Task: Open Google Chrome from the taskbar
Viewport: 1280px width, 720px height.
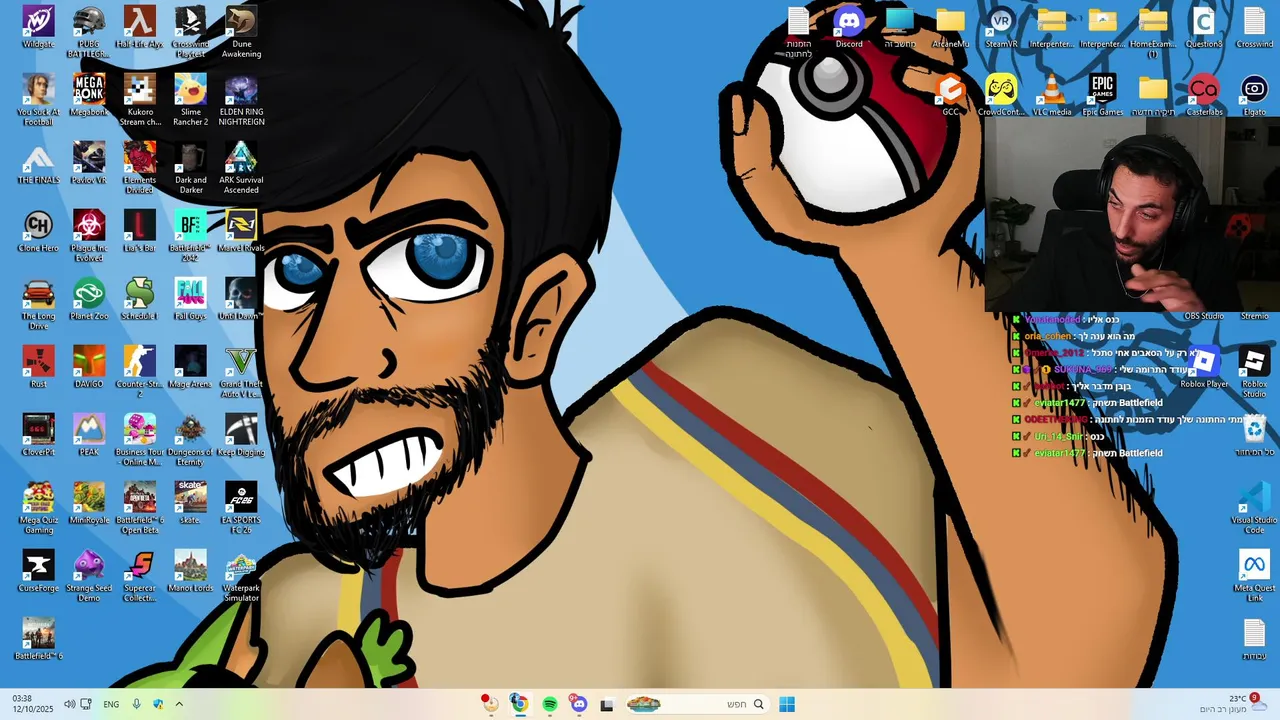Action: (518, 704)
